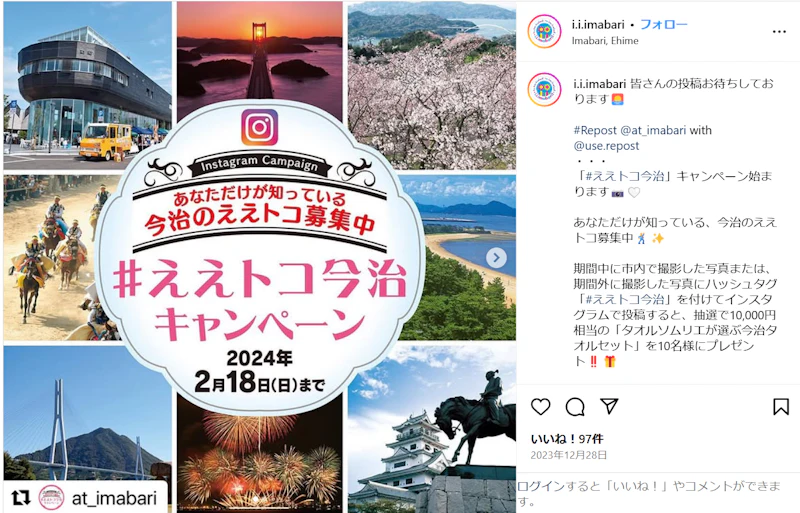
Task: Click the i.i.imabari avatar beside the caption
Action: tap(544, 89)
